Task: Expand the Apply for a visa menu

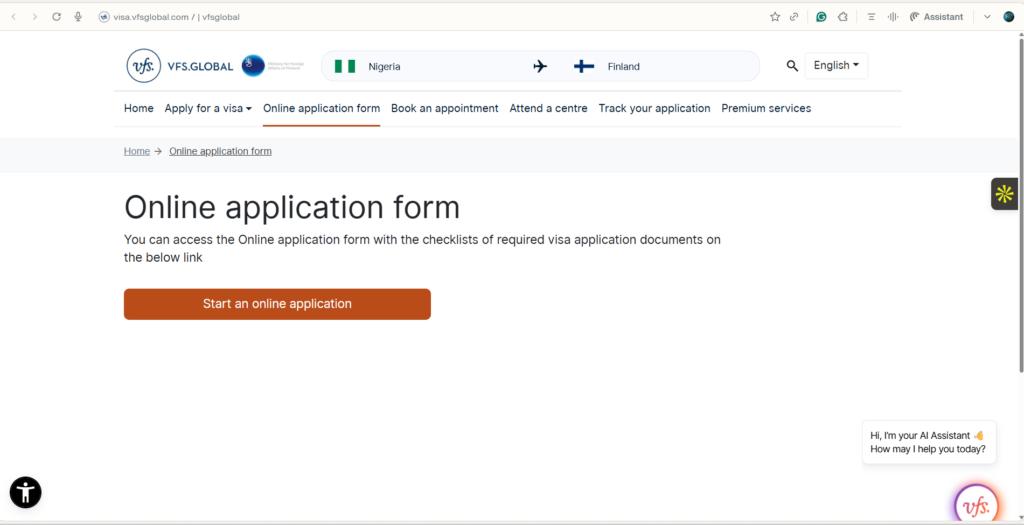Action: [x=208, y=108]
